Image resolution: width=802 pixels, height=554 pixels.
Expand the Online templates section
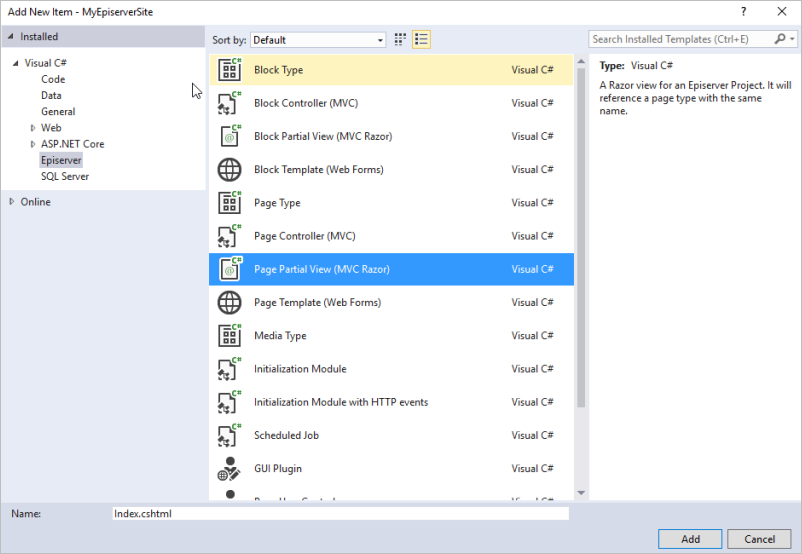click(12, 202)
